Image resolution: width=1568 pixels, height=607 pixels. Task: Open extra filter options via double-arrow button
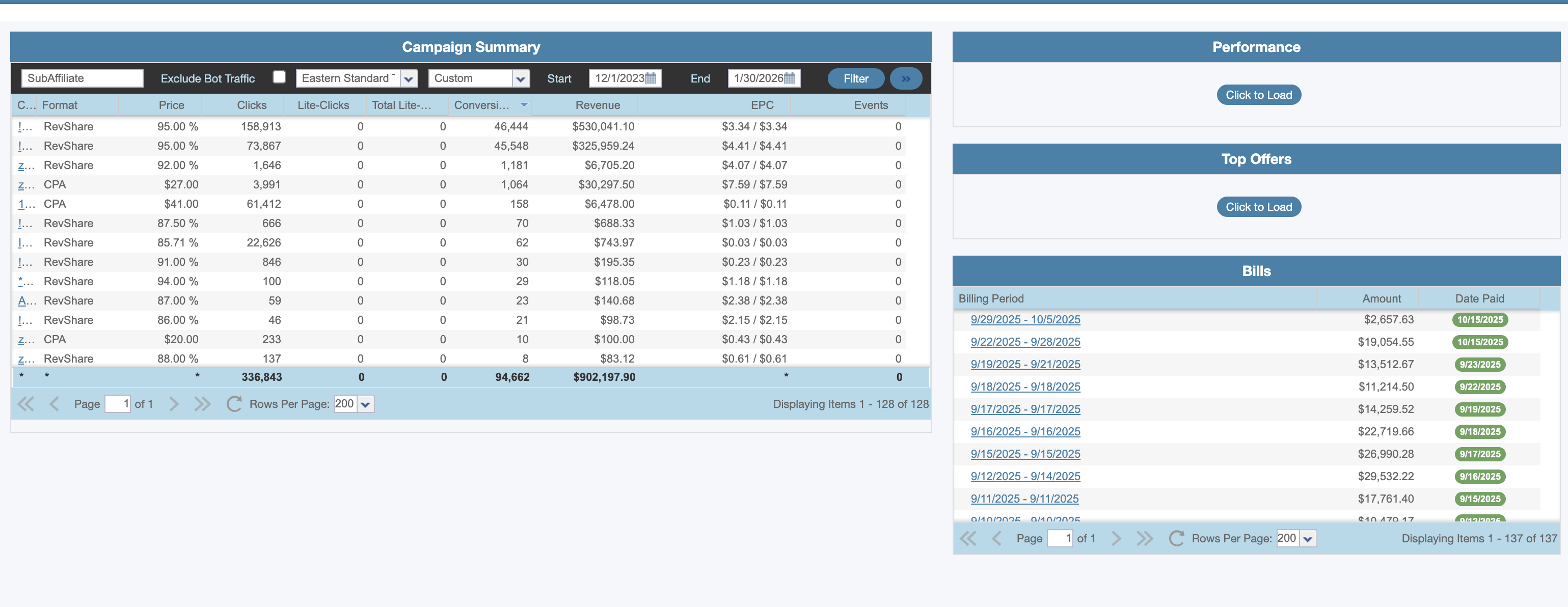(906, 78)
